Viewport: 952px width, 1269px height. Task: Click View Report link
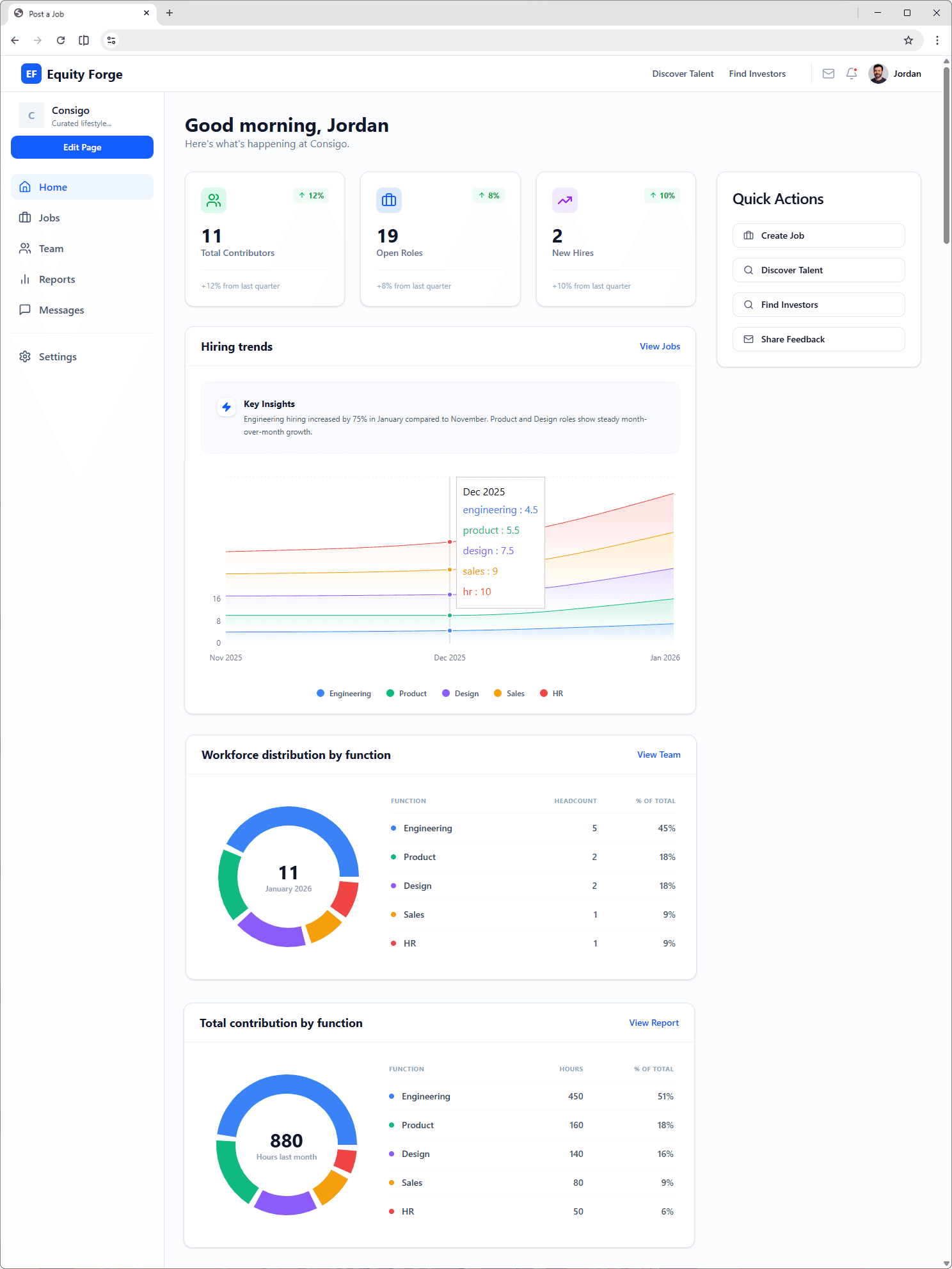pyautogui.click(x=654, y=1023)
